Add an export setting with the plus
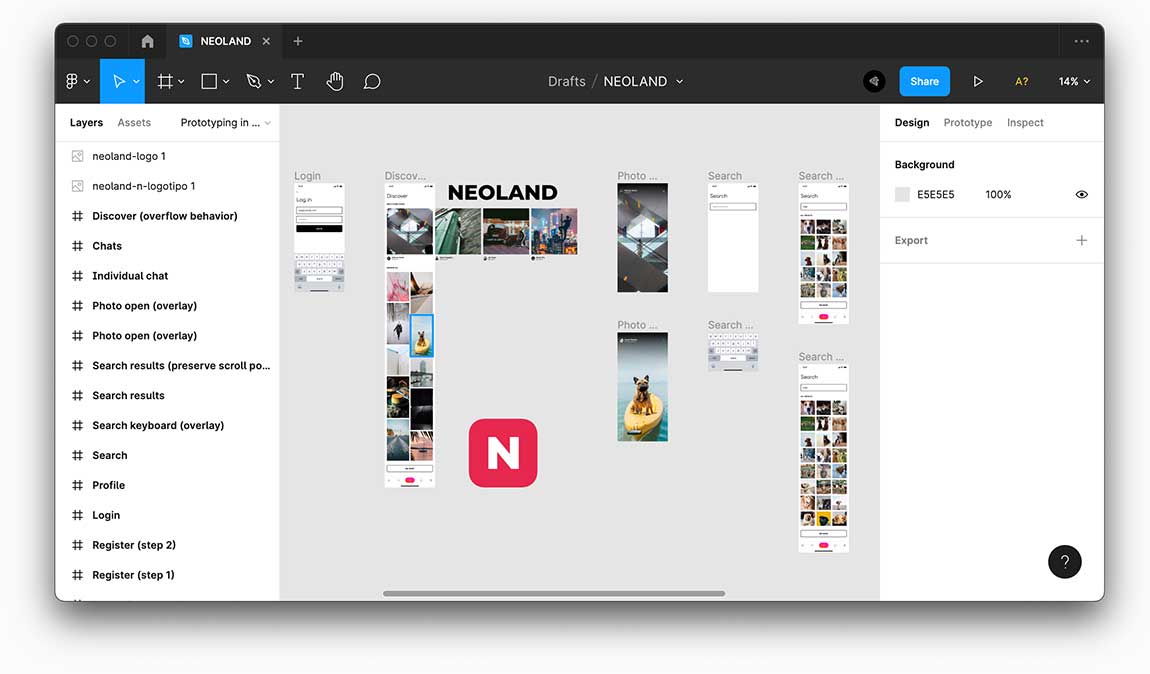1150x674 pixels. [x=1081, y=240]
